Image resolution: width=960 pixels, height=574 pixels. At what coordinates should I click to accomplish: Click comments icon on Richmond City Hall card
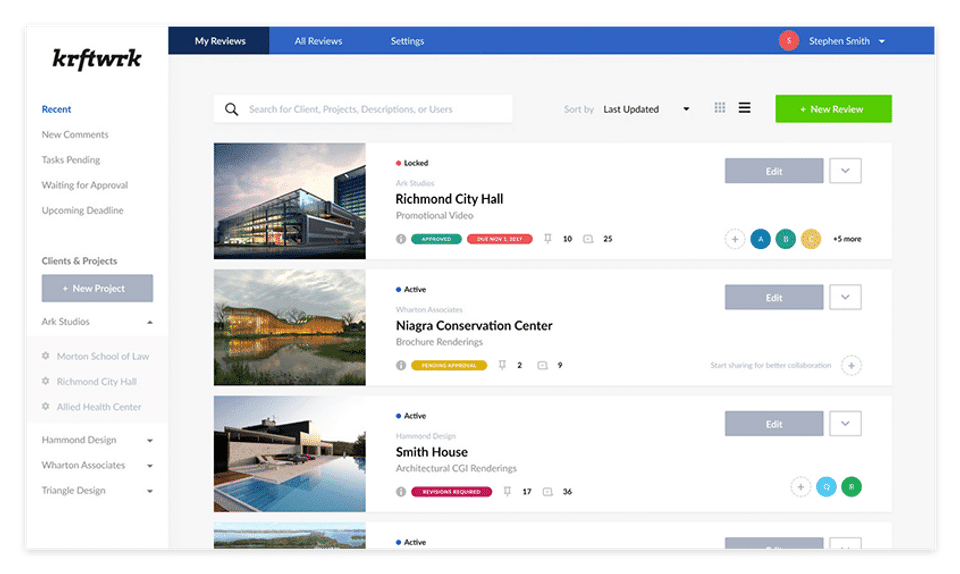pos(588,239)
